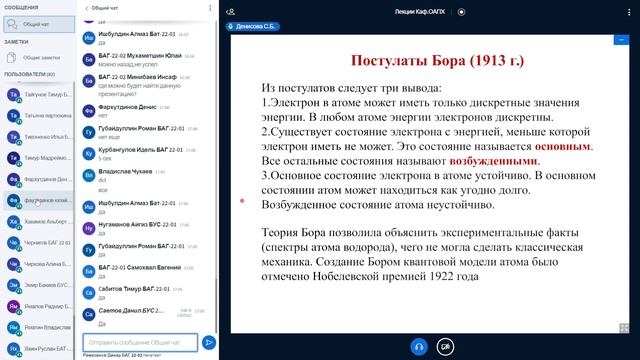Select user Тайгунов Тимур in the user list

(39, 95)
